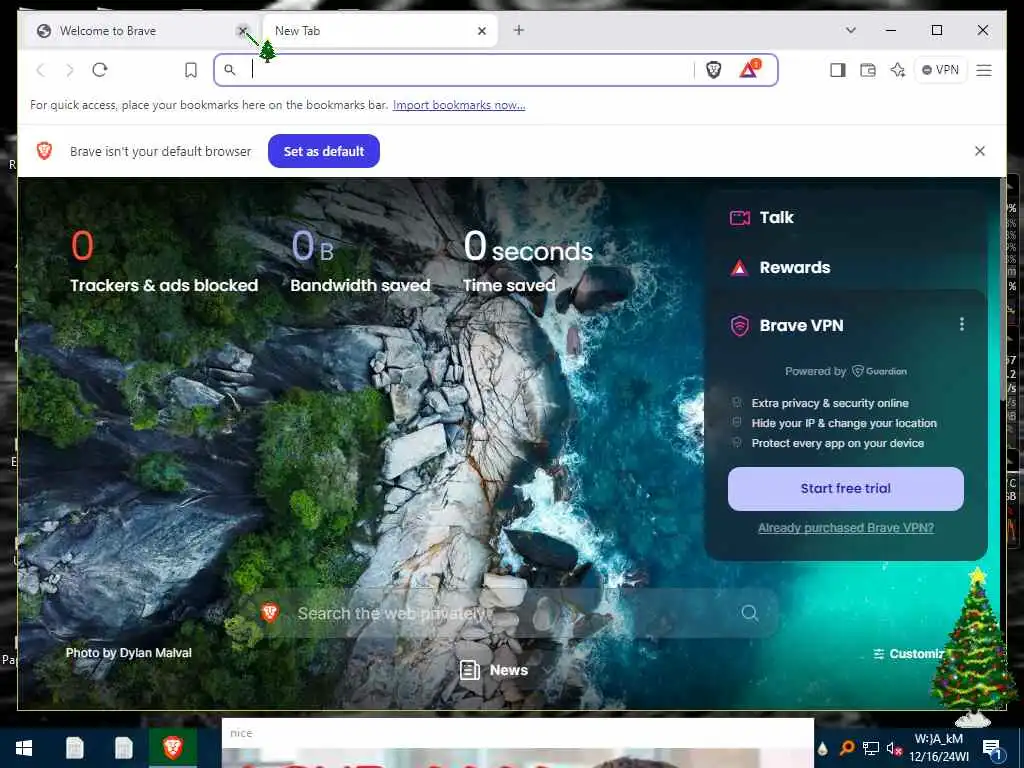Click Protect every app on your device
1024x768 pixels.
pos(837,443)
